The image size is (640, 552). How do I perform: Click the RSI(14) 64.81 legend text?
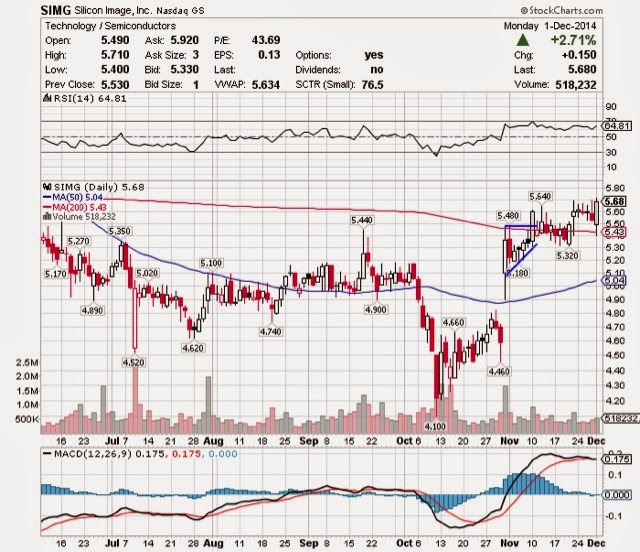click(x=90, y=98)
